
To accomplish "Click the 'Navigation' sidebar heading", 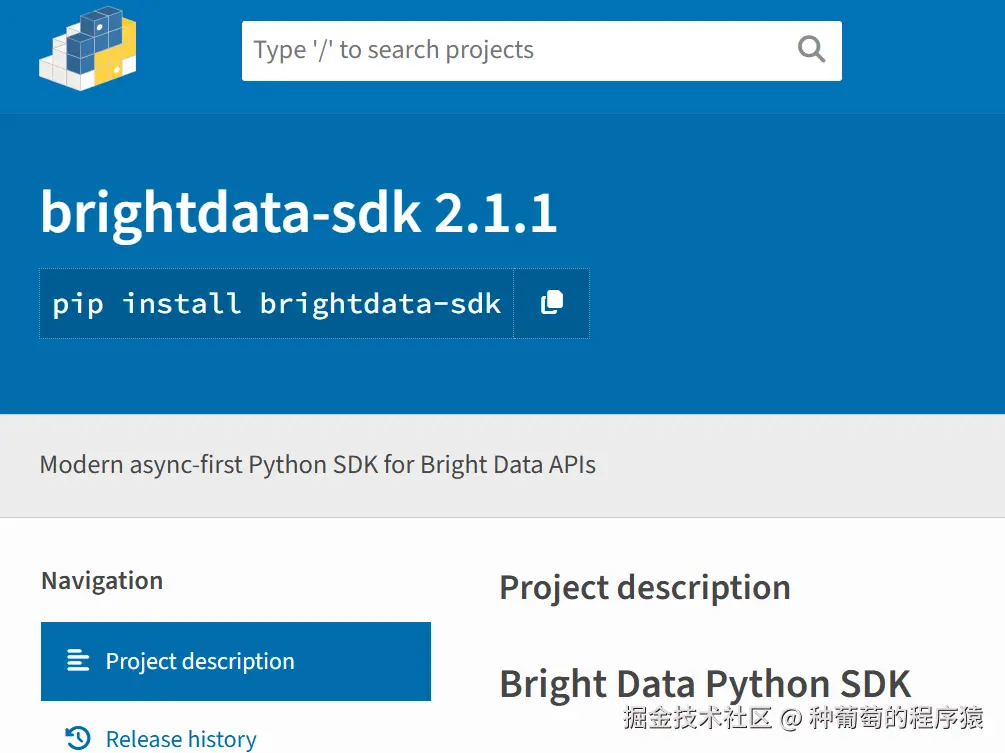I will (102, 581).
